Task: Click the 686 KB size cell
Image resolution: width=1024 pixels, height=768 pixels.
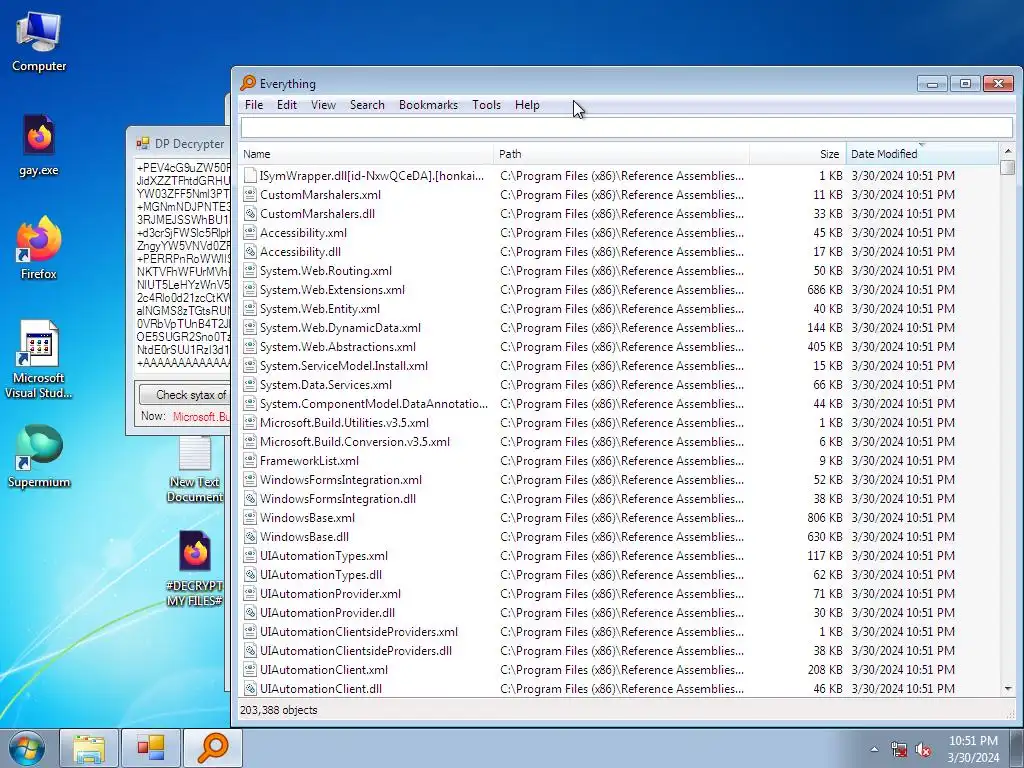Action: [824, 289]
